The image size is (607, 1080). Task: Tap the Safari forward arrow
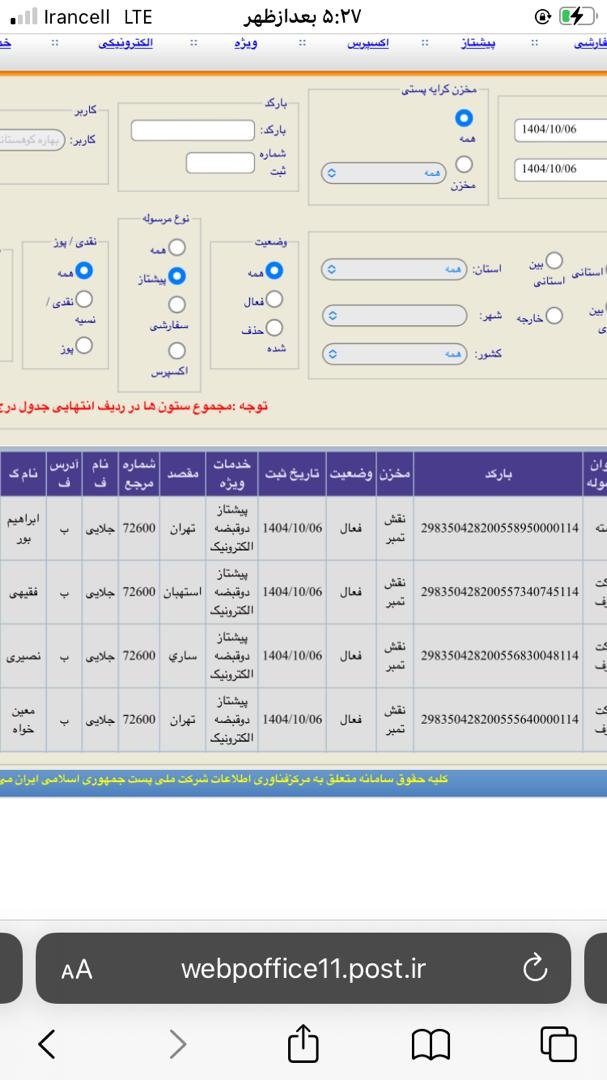177,1044
